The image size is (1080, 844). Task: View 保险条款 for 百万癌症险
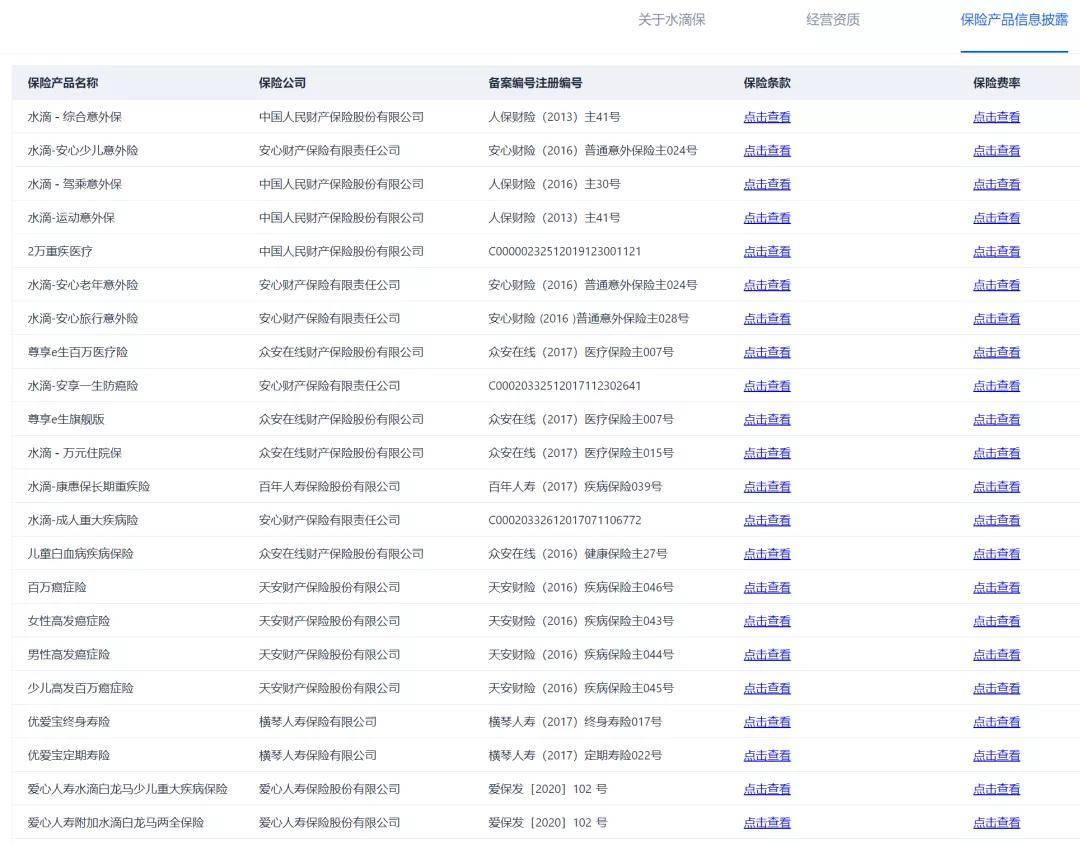(x=767, y=588)
